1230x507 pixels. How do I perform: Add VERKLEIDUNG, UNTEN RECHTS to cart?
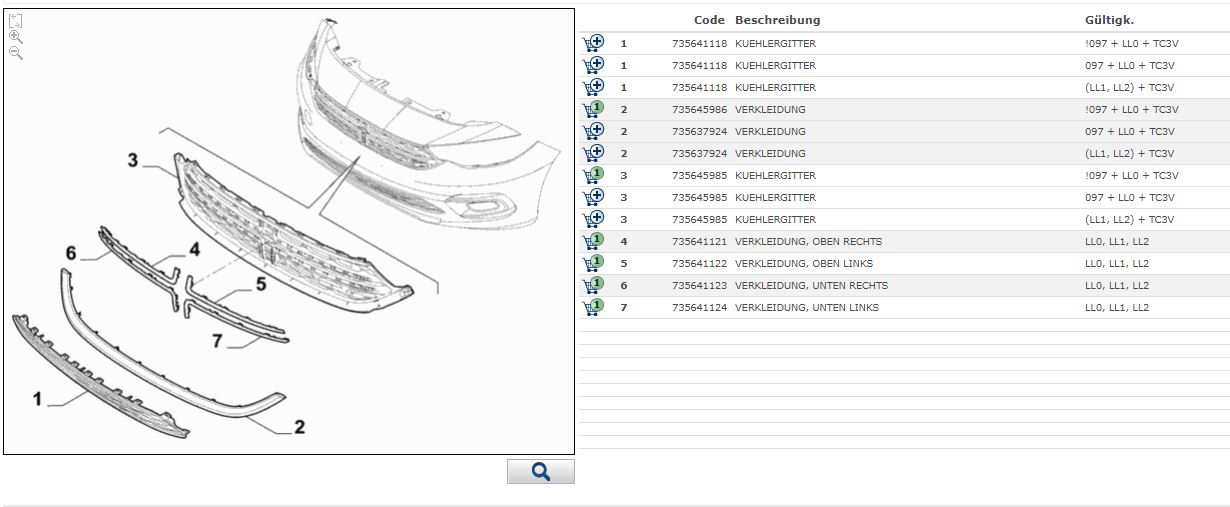pos(594,285)
